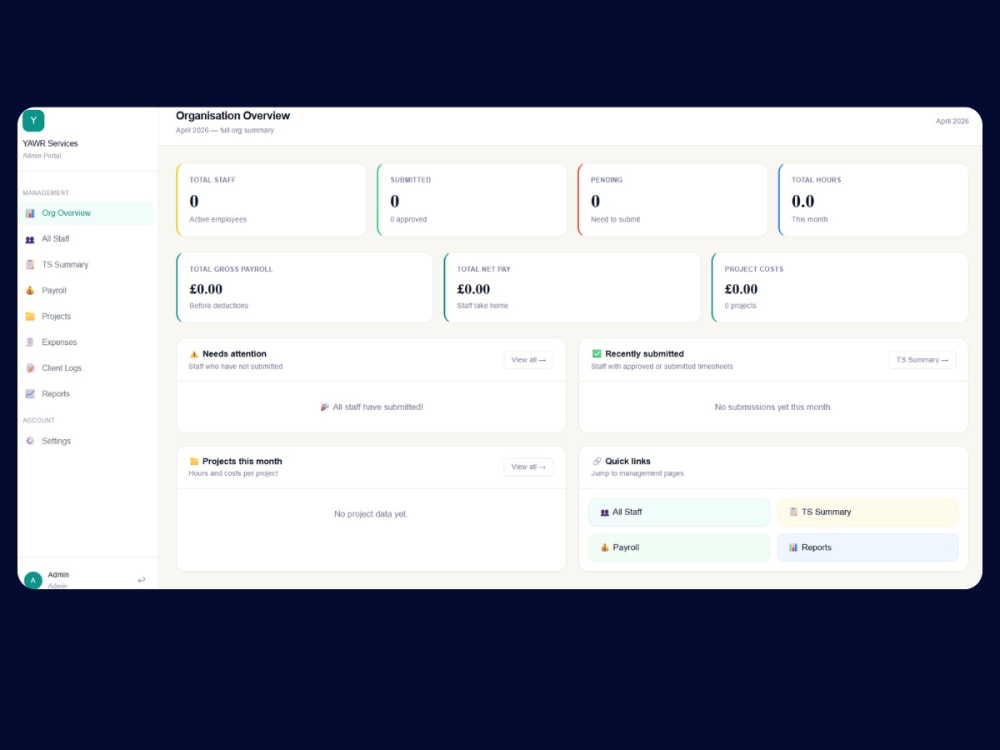Open TS Summary in the sidebar menu
Image resolution: width=1000 pixels, height=750 pixels.
pyautogui.click(x=86, y=265)
